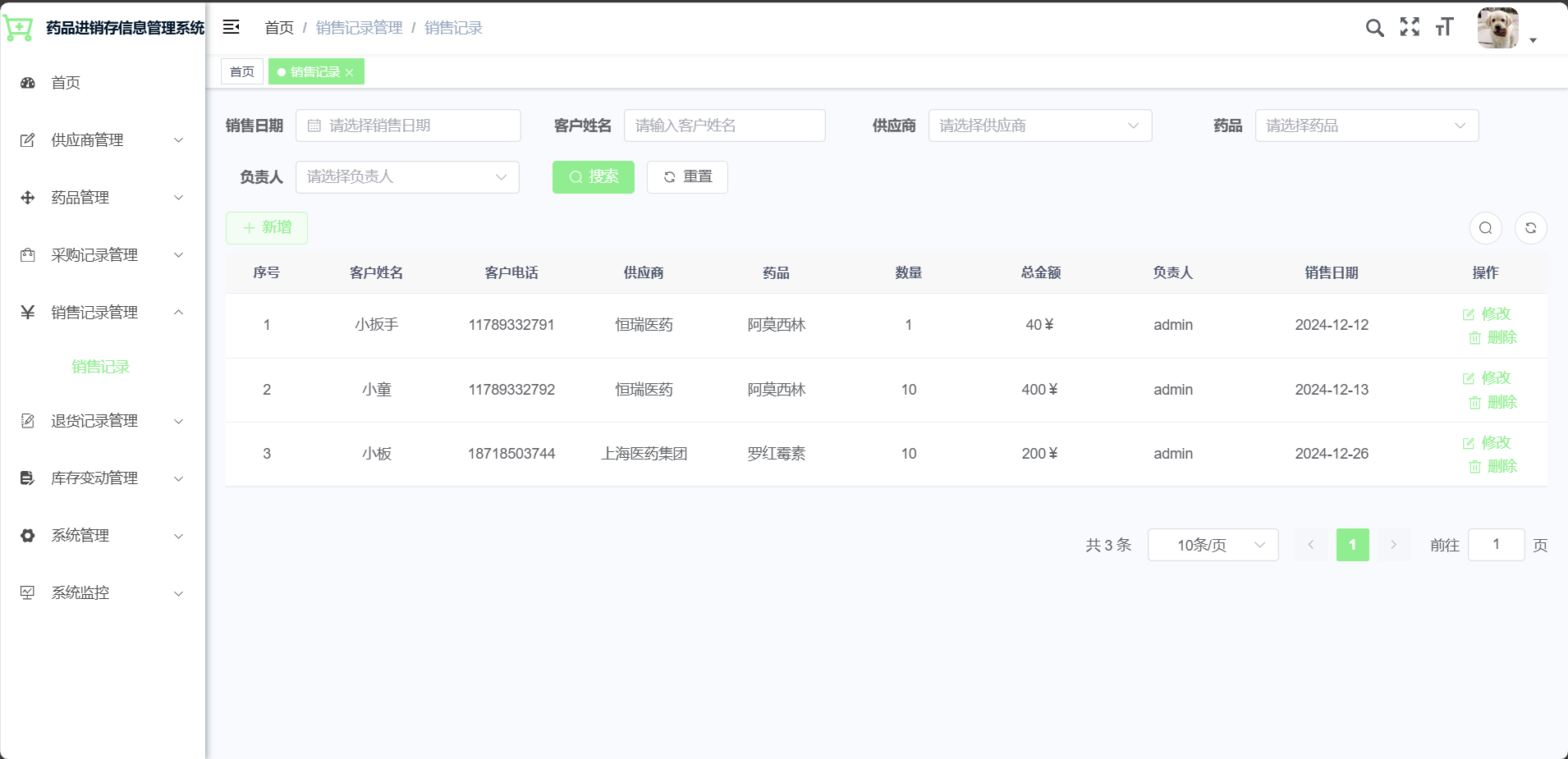Toggle fullscreen mode icon
The image size is (1568, 759).
1410,27
